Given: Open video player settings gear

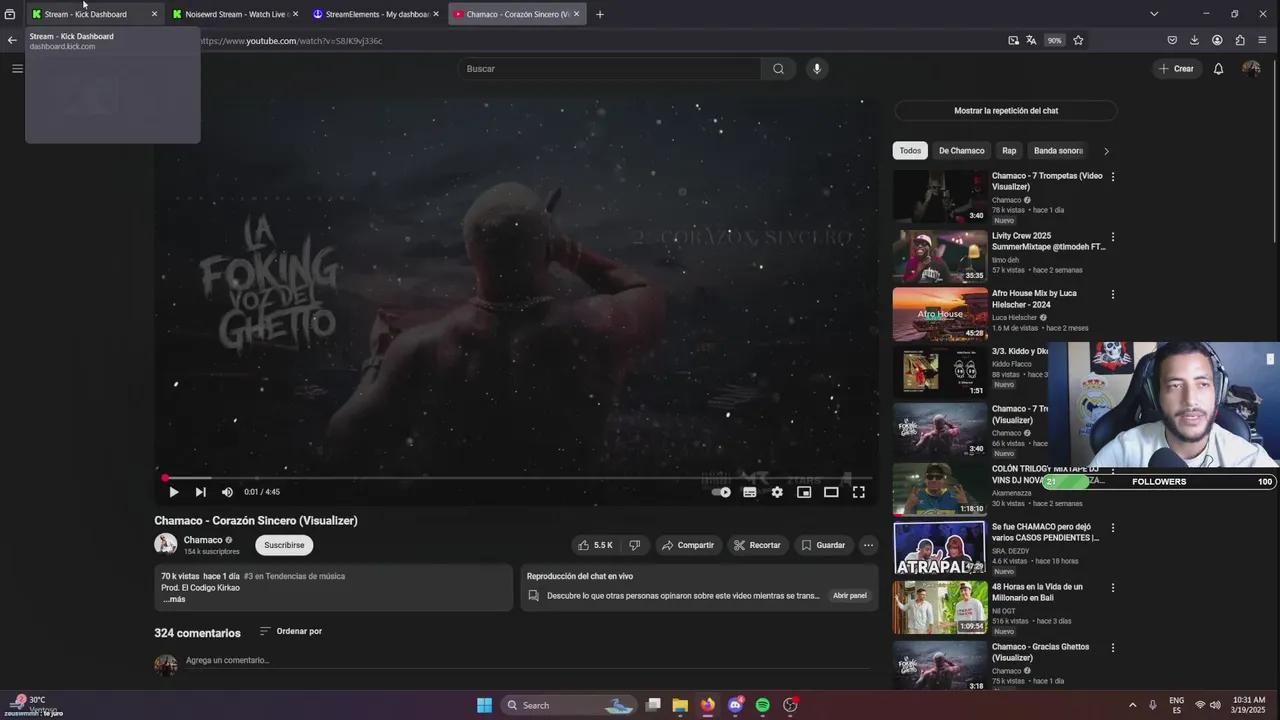Looking at the screenshot, I should click(777, 492).
